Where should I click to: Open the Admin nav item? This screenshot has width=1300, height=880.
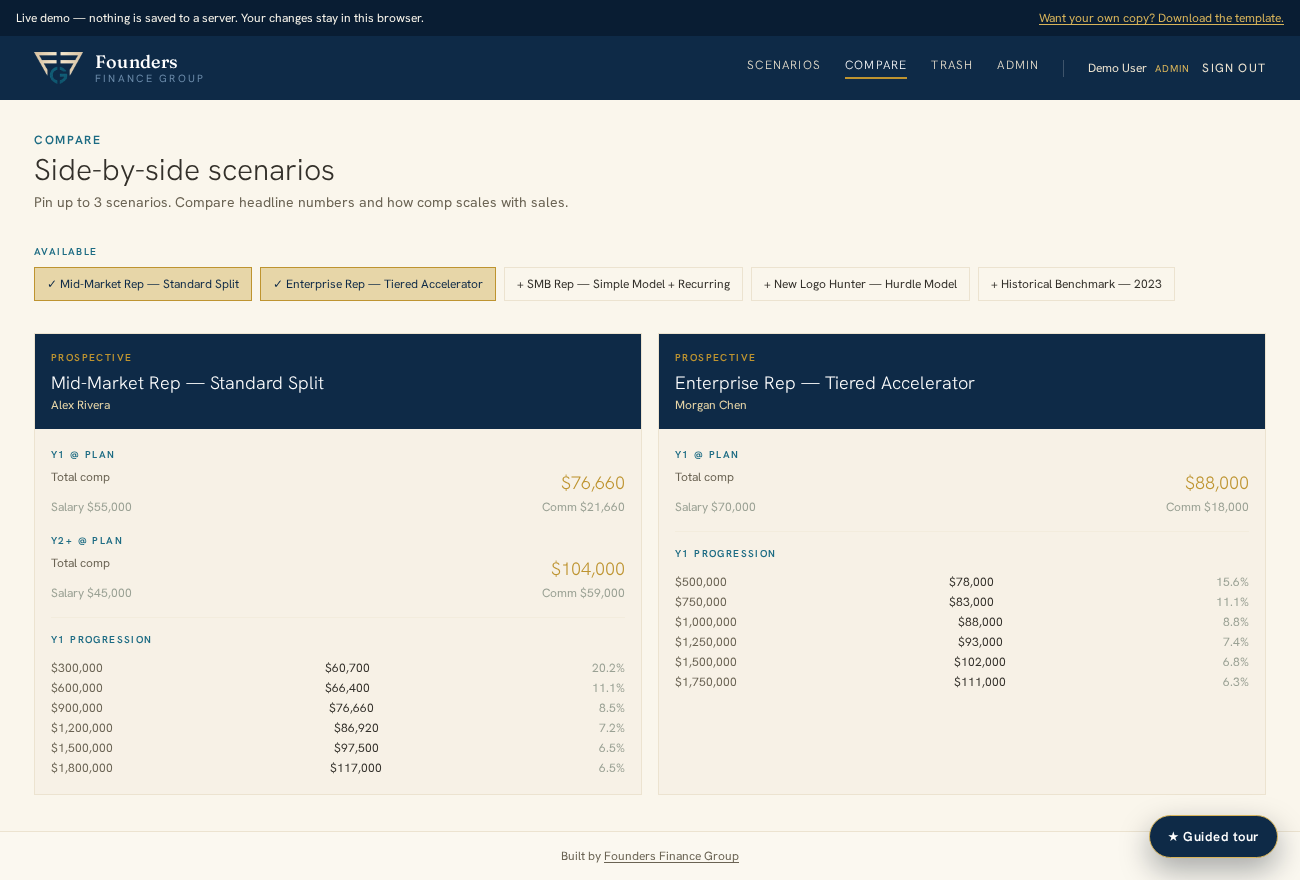click(1018, 65)
